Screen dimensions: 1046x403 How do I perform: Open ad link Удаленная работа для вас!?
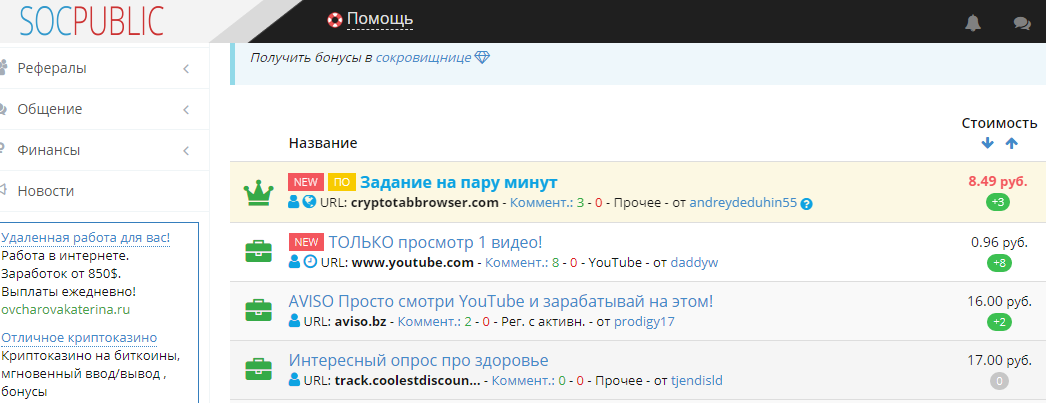coord(85,238)
